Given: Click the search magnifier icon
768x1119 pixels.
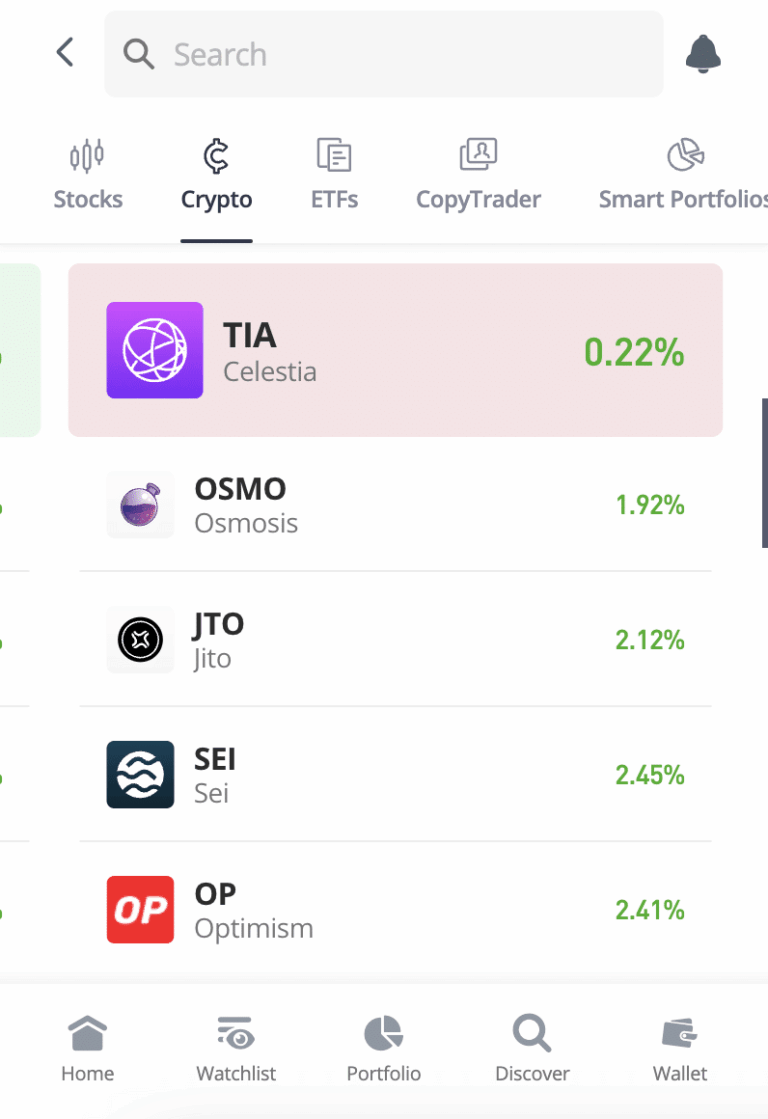Looking at the screenshot, I should coord(139,54).
